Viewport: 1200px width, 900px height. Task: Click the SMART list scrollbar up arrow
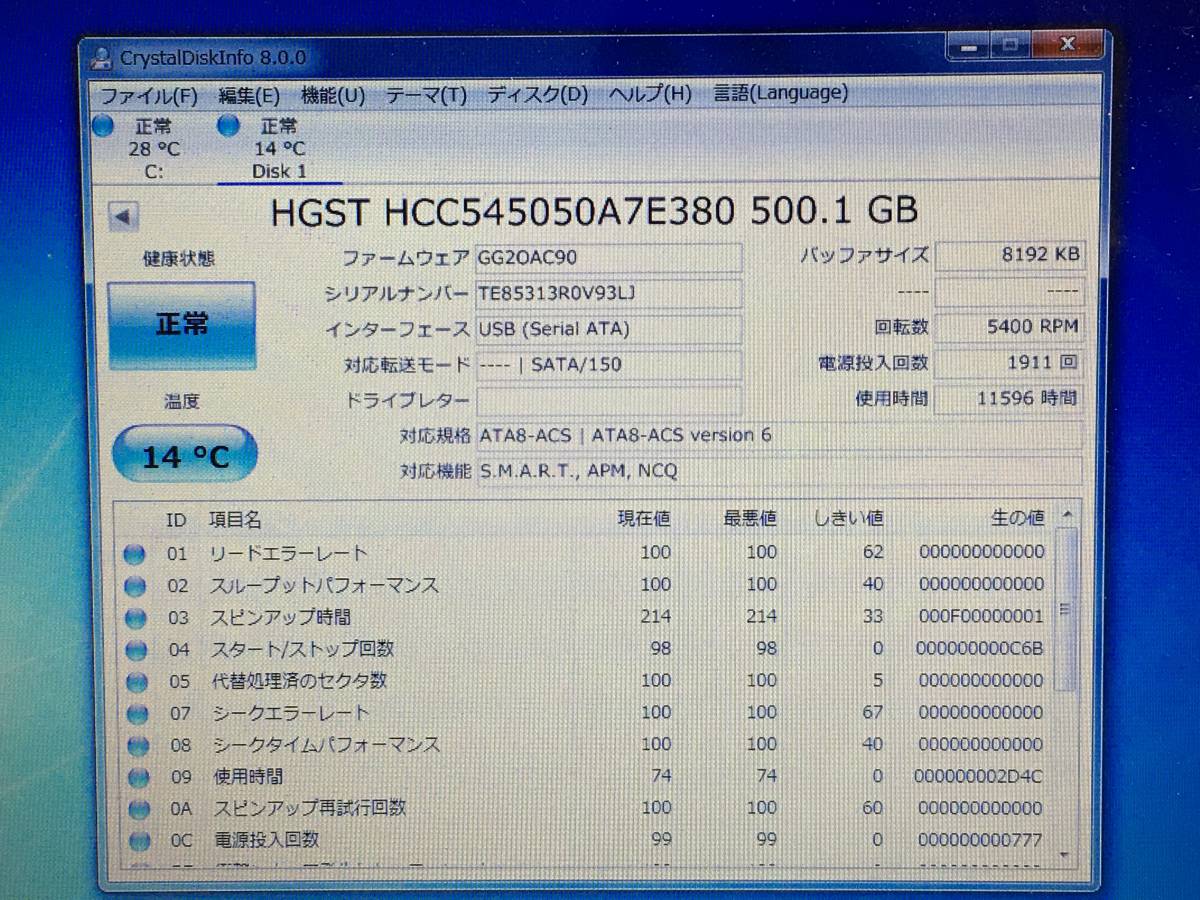tap(1067, 514)
